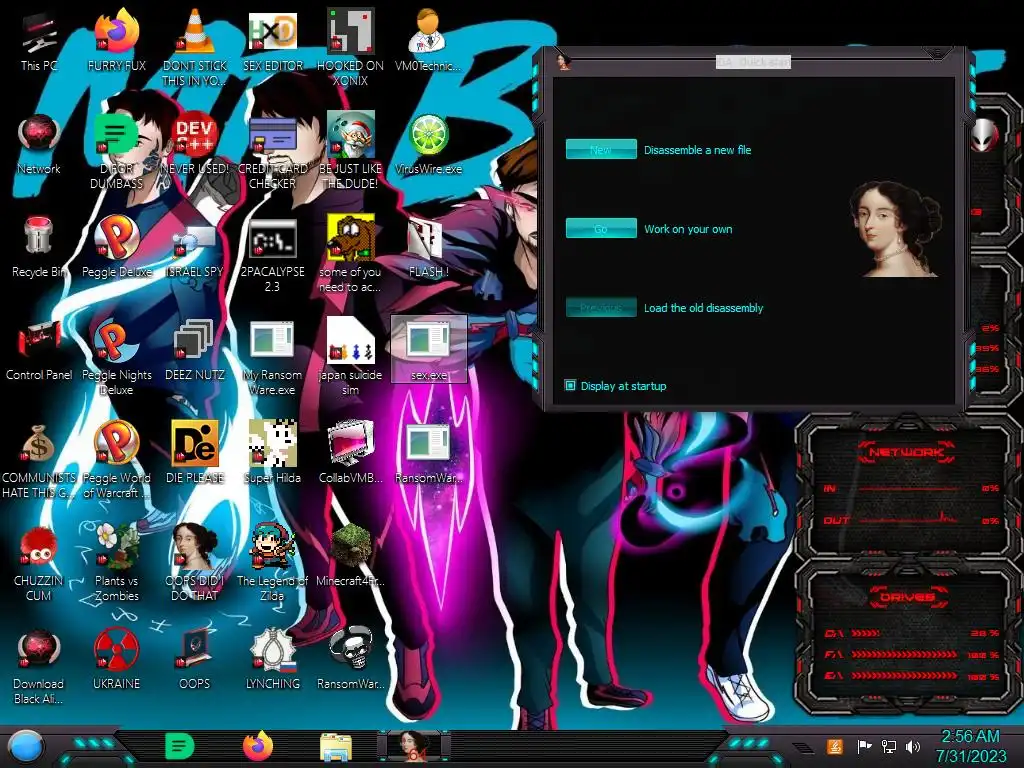Select the Peggle Nights Deluxe icon
Image resolution: width=1024 pixels, height=768 pixels.
tap(116, 341)
